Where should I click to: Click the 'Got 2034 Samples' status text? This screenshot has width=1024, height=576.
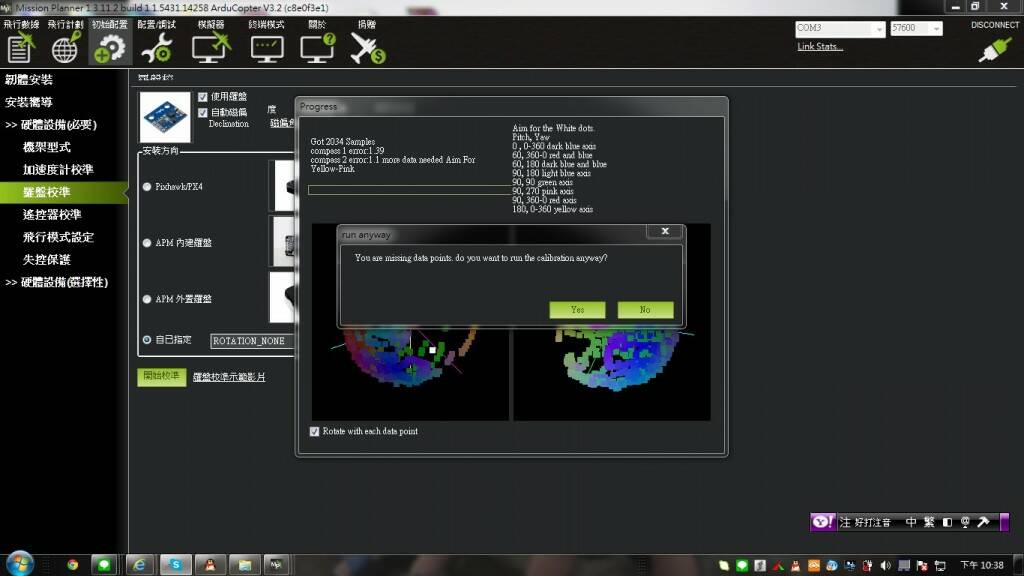342,142
